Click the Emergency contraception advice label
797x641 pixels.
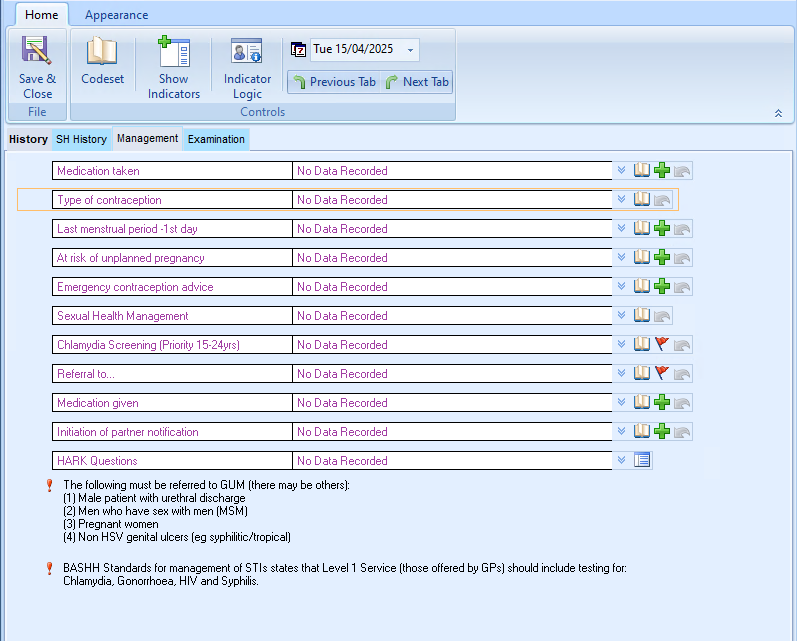pyautogui.click(x=135, y=287)
